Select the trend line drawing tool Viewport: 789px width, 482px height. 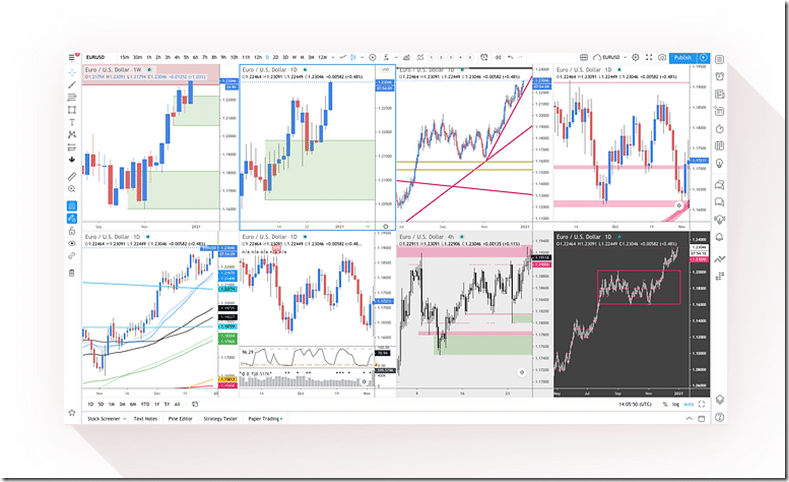coord(72,86)
